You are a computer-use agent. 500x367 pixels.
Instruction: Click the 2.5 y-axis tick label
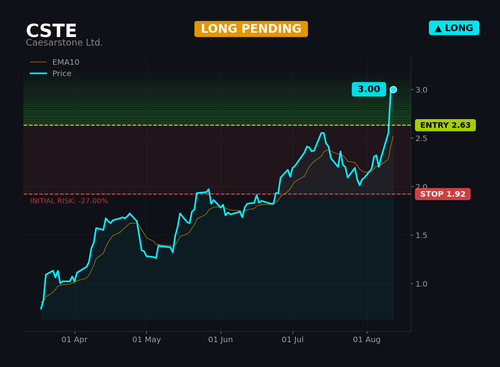pyautogui.click(x=421, y=138)
